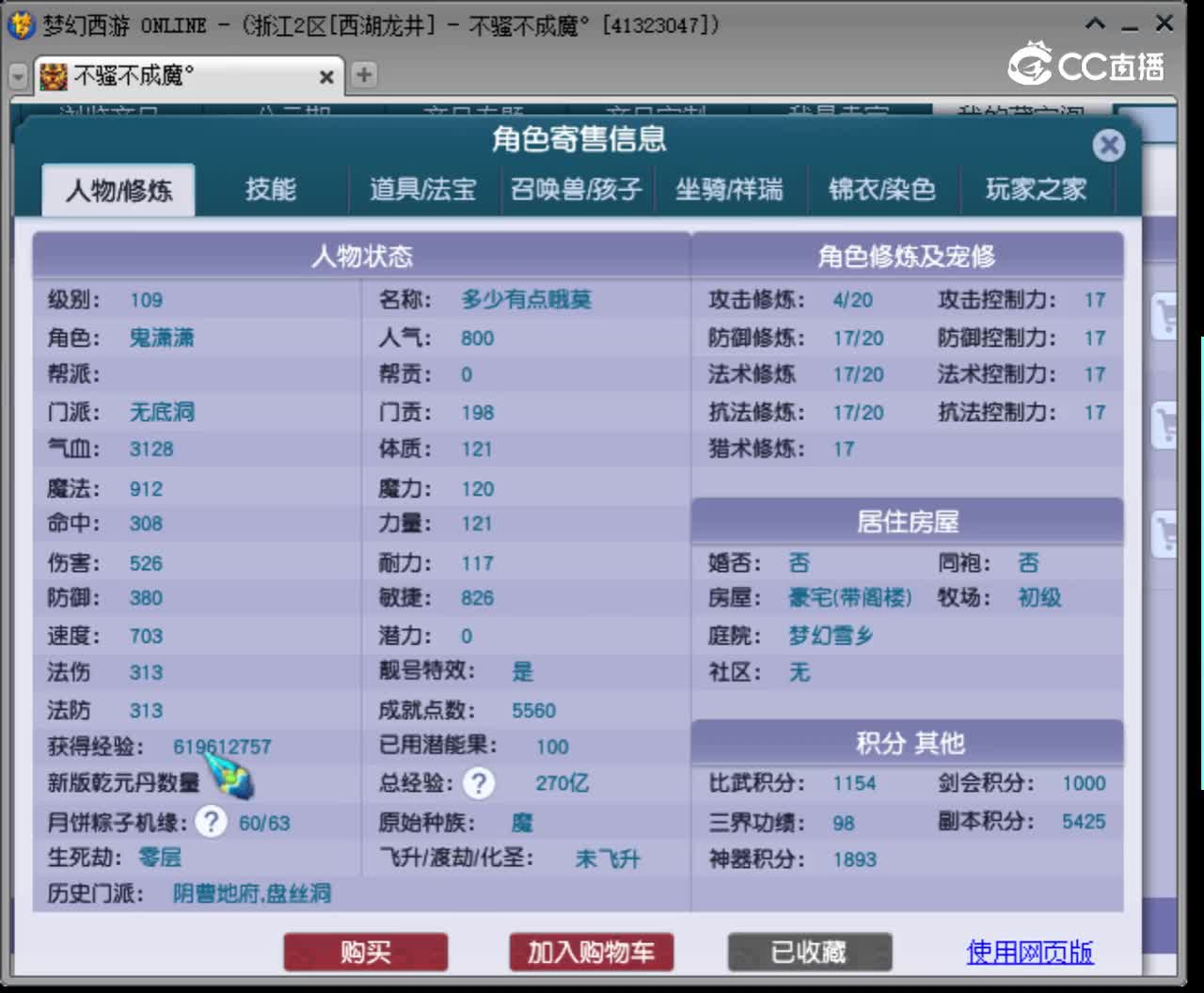The image size is (1204, 993).
Task: Click the topmost shopping cart icon behind dialog
Action: click(x=1165, y=315)
